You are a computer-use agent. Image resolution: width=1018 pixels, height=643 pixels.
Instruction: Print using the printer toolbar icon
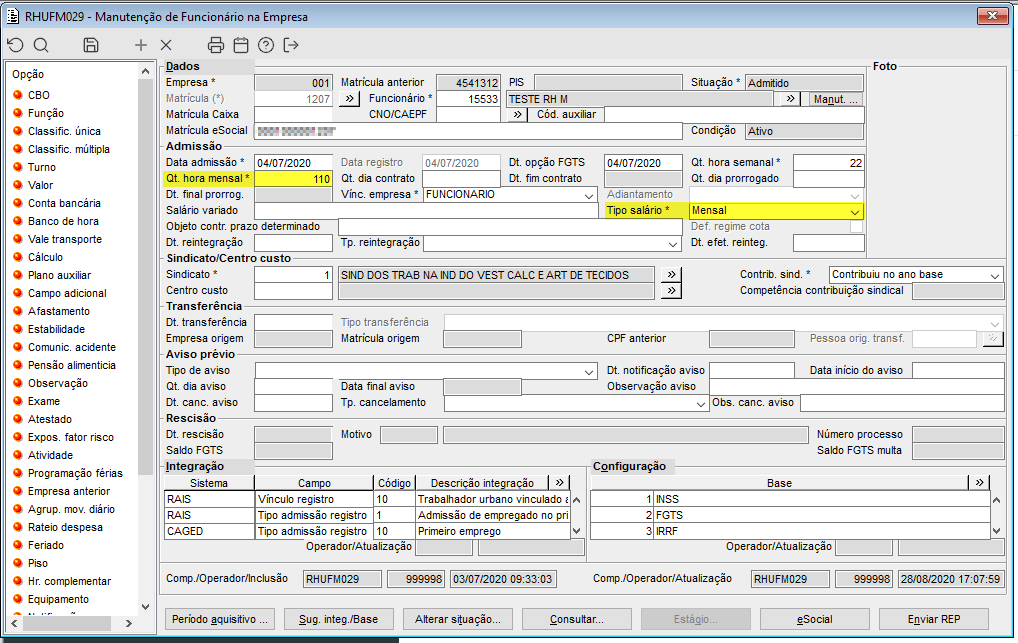point(216,45)
